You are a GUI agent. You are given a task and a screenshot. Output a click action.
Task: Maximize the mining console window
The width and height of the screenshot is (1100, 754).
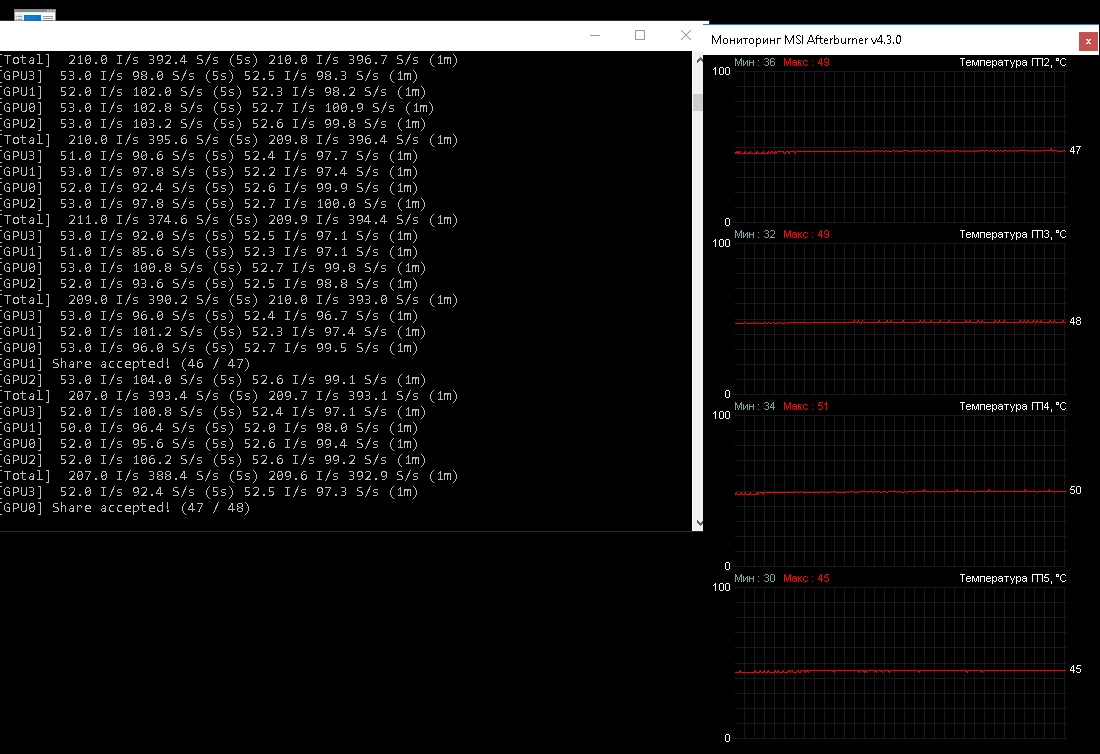[640, 35]
